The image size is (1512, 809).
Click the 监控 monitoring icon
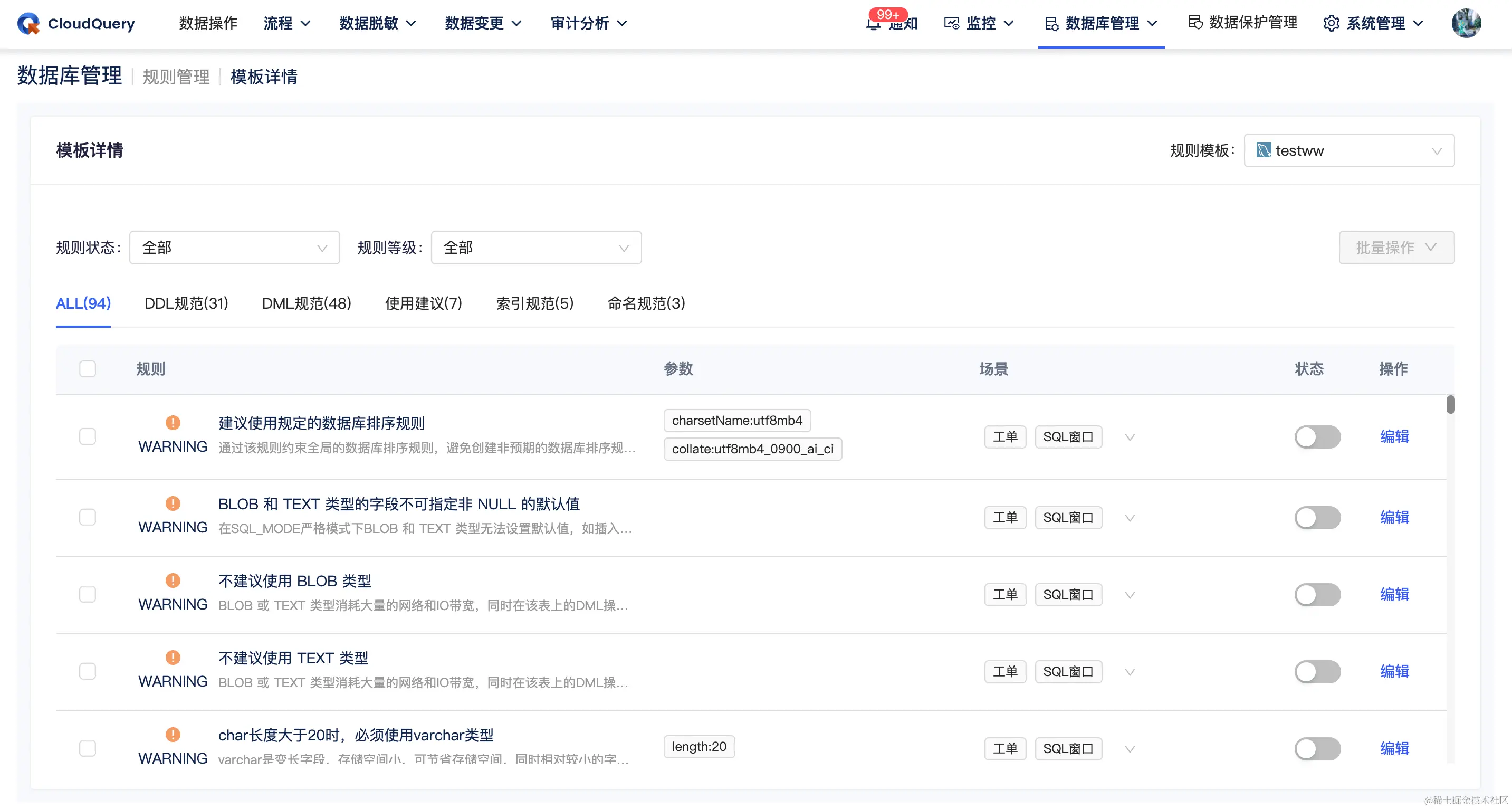pos(951,23)
